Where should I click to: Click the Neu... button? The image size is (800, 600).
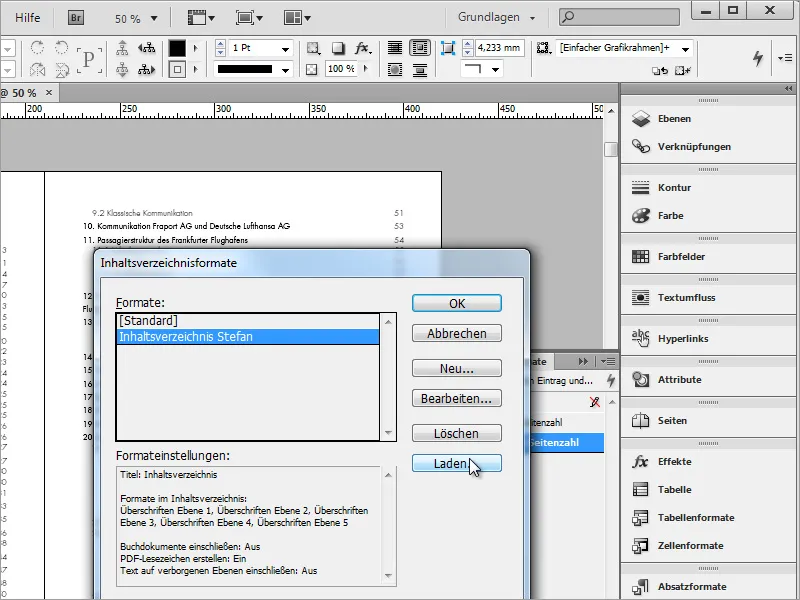(457, 368)
